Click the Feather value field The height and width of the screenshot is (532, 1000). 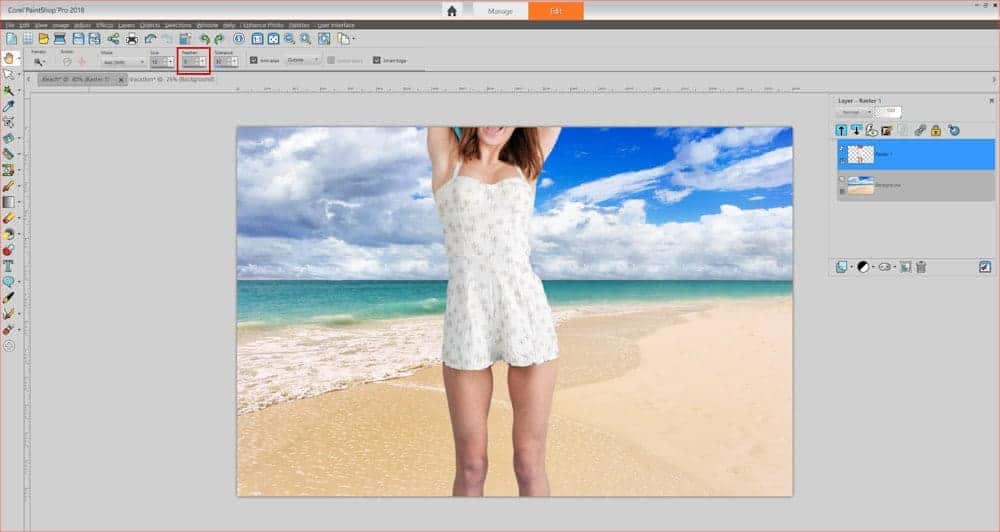pyautogui.click(x=188, y=61)
